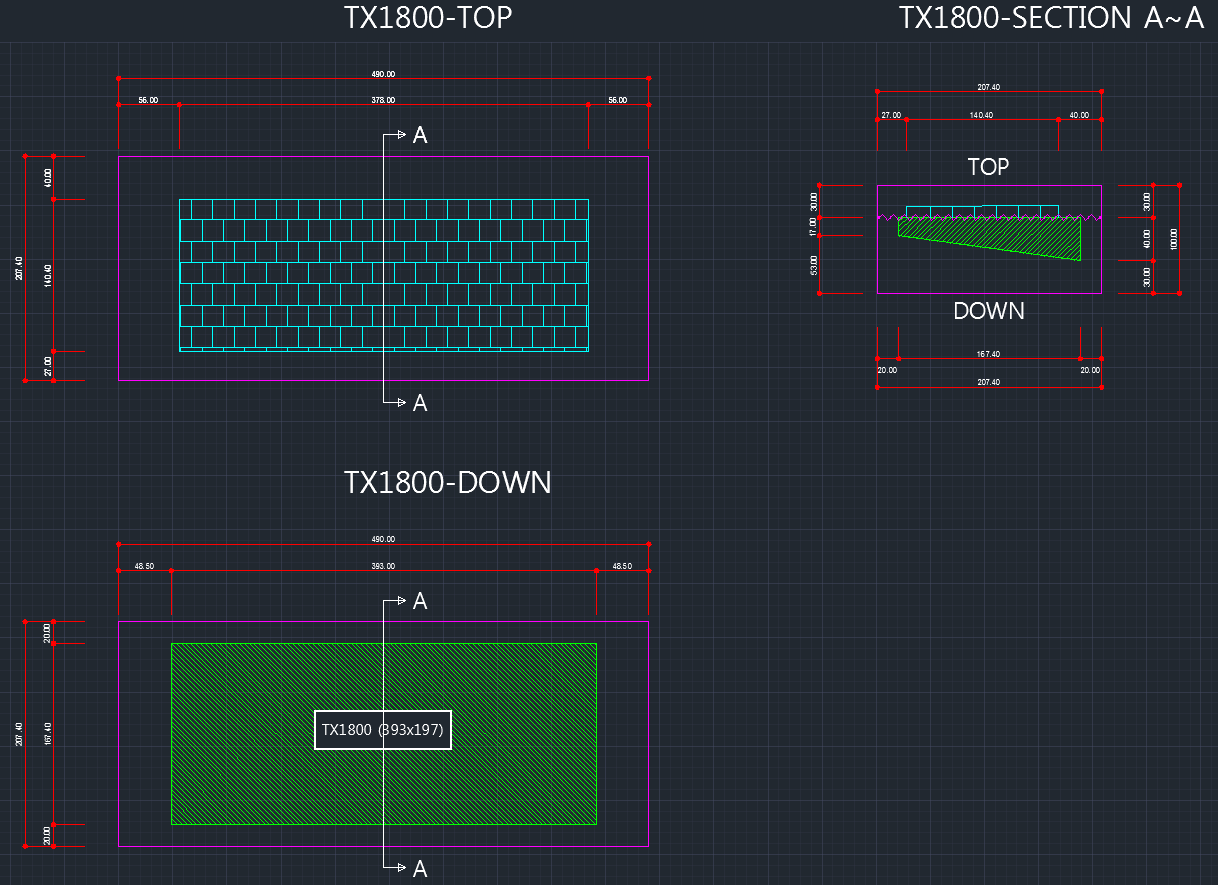This screenshot has height=885, width=1218.
Task: Select the 100.00 vertical dimension in section view
Action: (1174, 239)
